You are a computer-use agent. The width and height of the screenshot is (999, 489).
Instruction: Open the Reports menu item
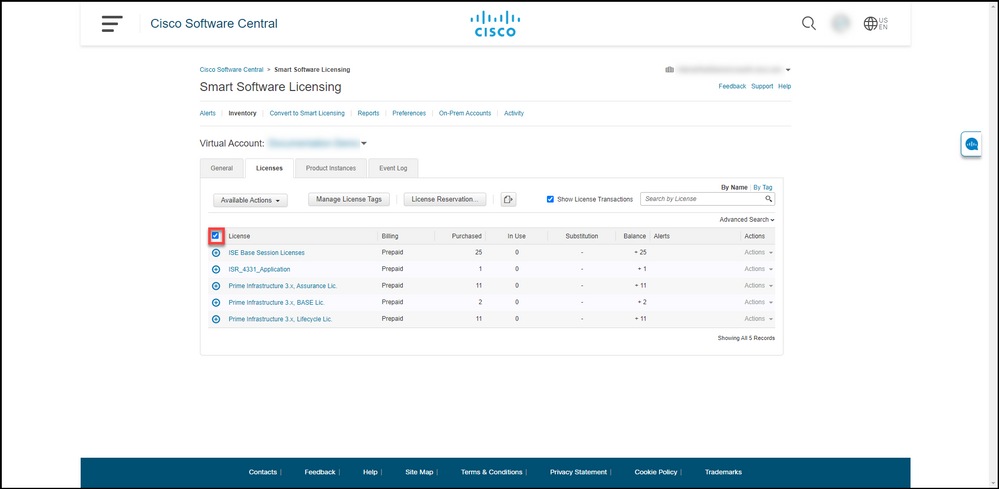tap(368, 113)
